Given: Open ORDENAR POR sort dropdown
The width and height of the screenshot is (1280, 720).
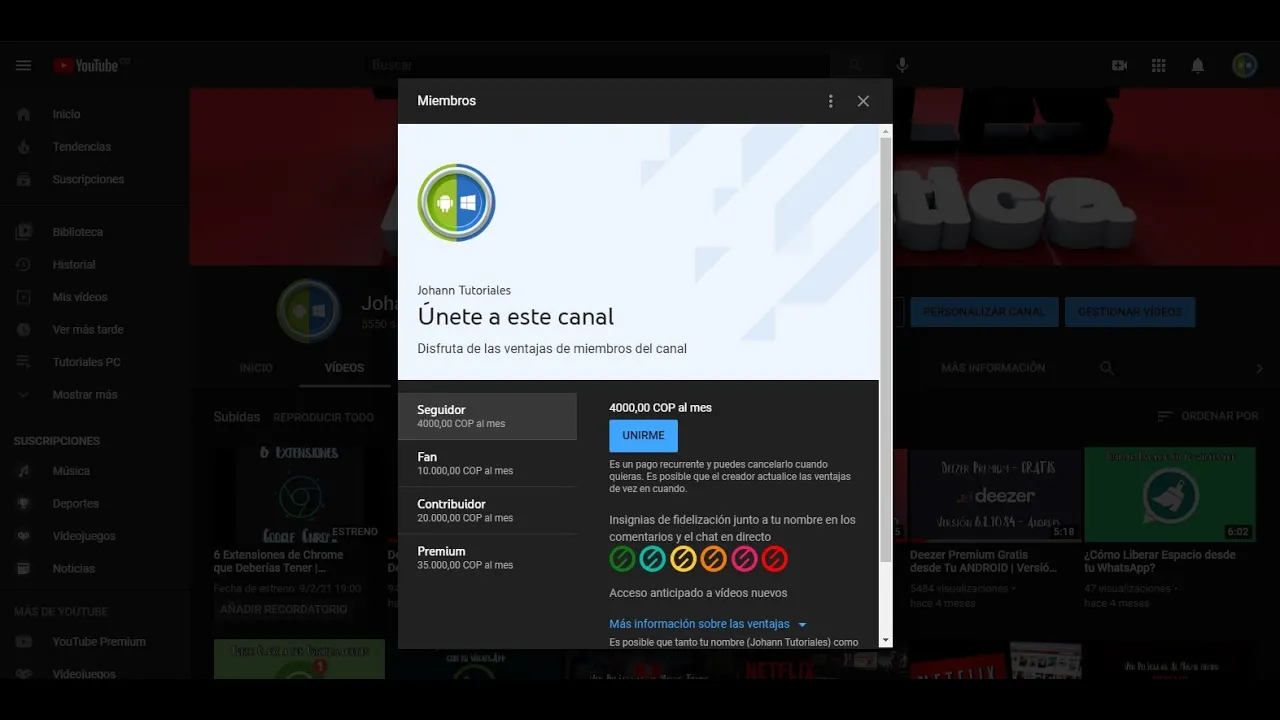Looking at the screenshot, I should (1207, 416).
